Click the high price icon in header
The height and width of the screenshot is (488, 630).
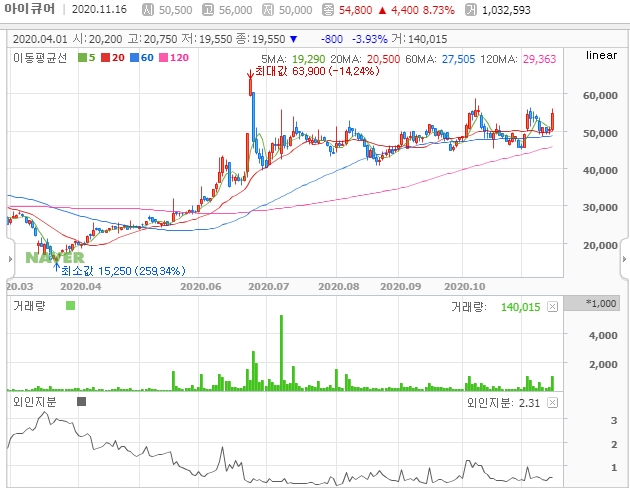[x=208, y=10]
